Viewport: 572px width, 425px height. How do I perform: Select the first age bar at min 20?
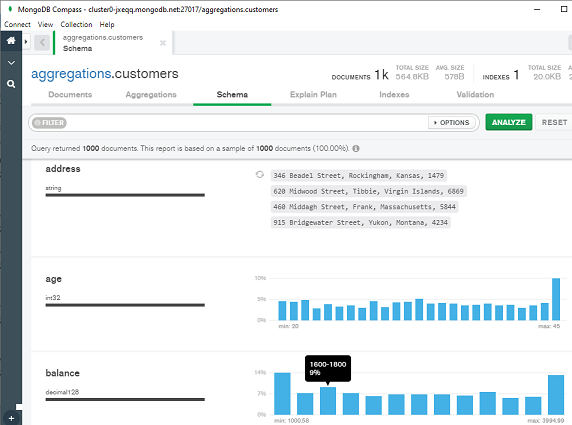(x=282, y=310)
